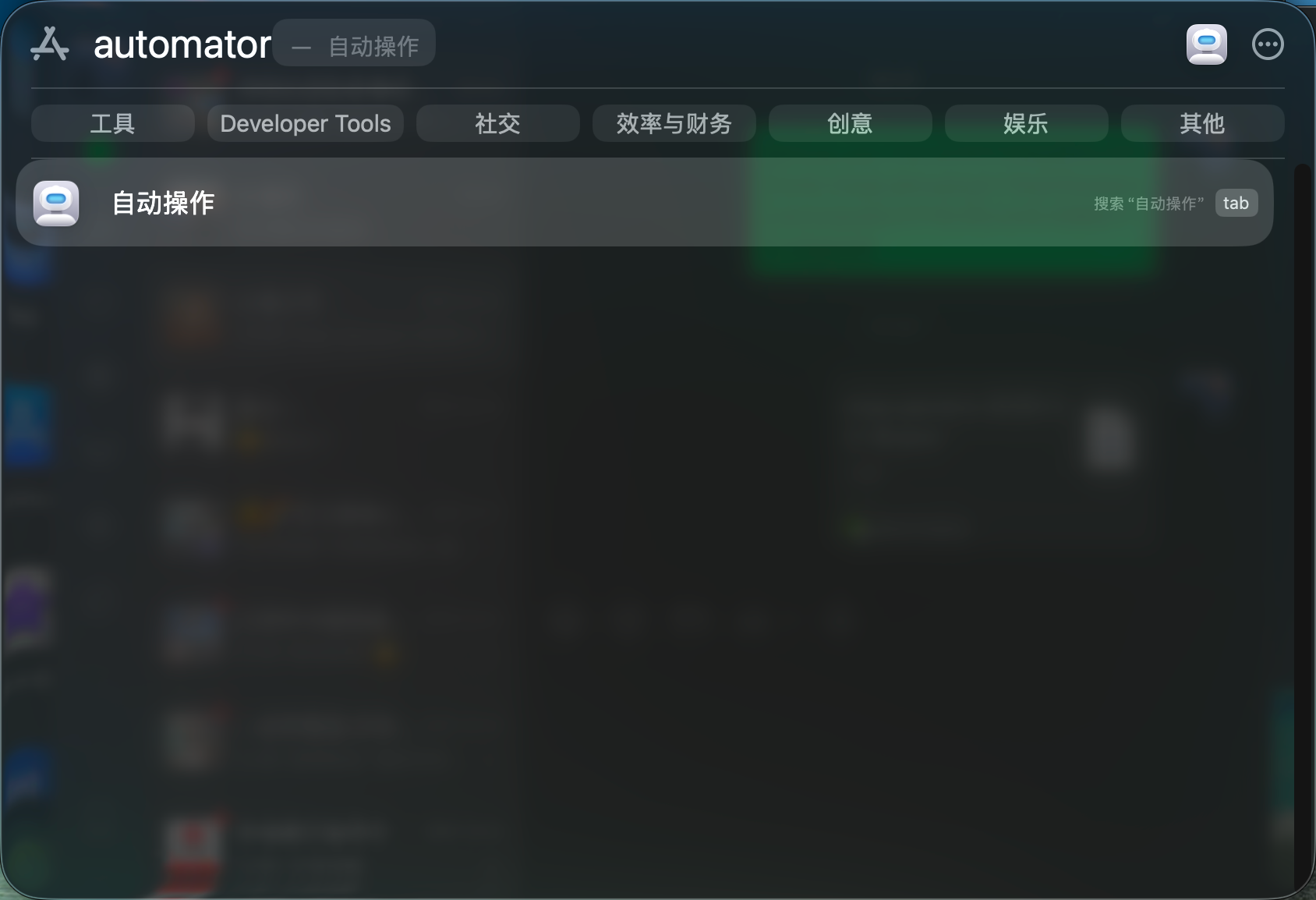Choose the 效率与财务 category filter

tap(674, 123)
